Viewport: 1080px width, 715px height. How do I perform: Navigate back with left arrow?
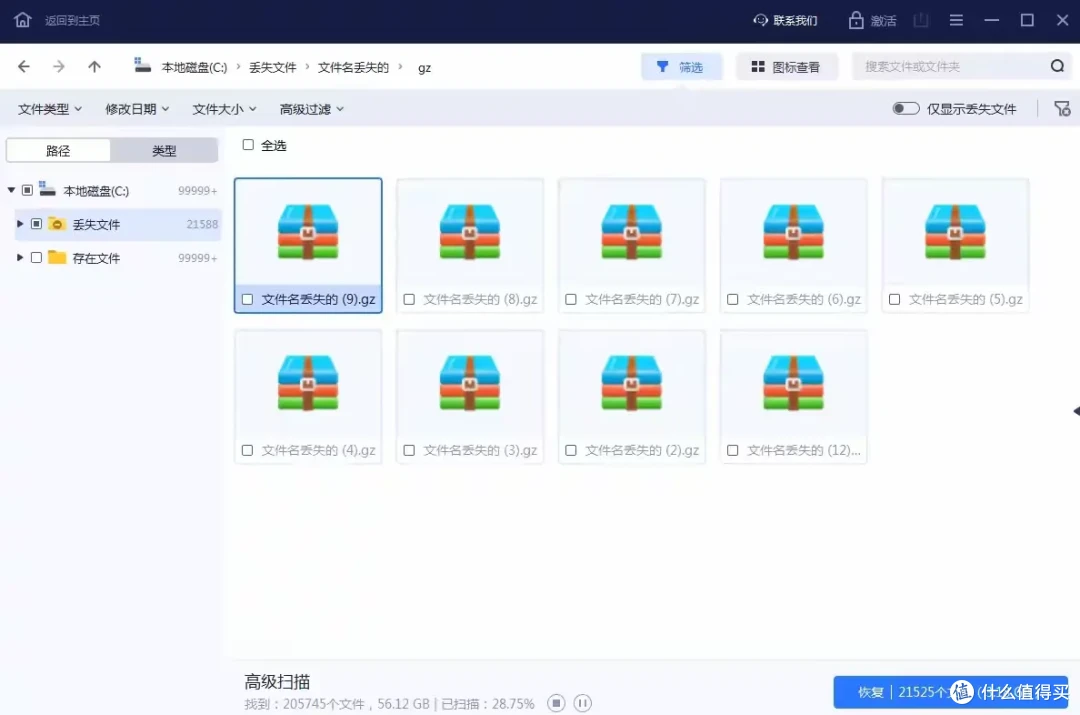pos(24,67)
